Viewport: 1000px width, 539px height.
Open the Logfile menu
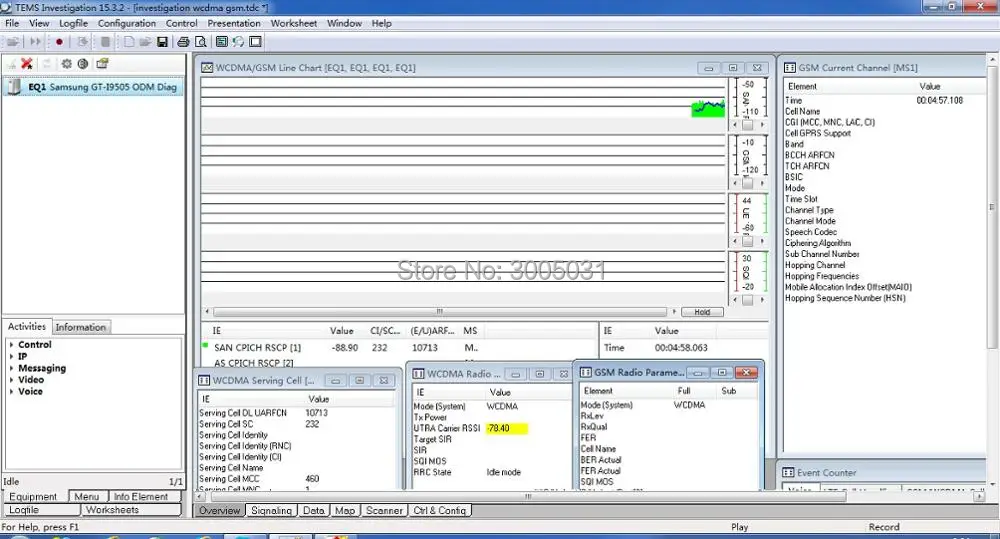[73, 23]
